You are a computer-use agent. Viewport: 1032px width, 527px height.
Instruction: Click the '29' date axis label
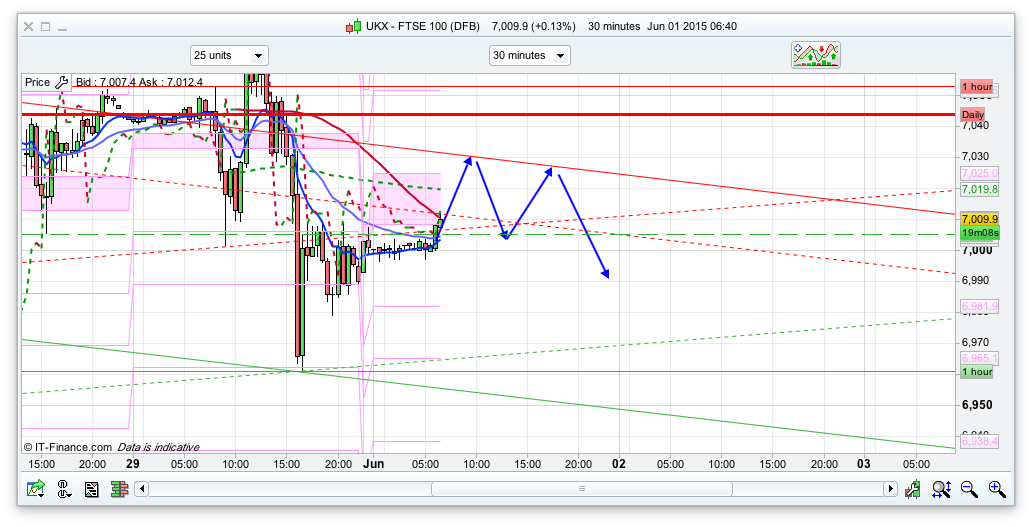click(132, 464)
